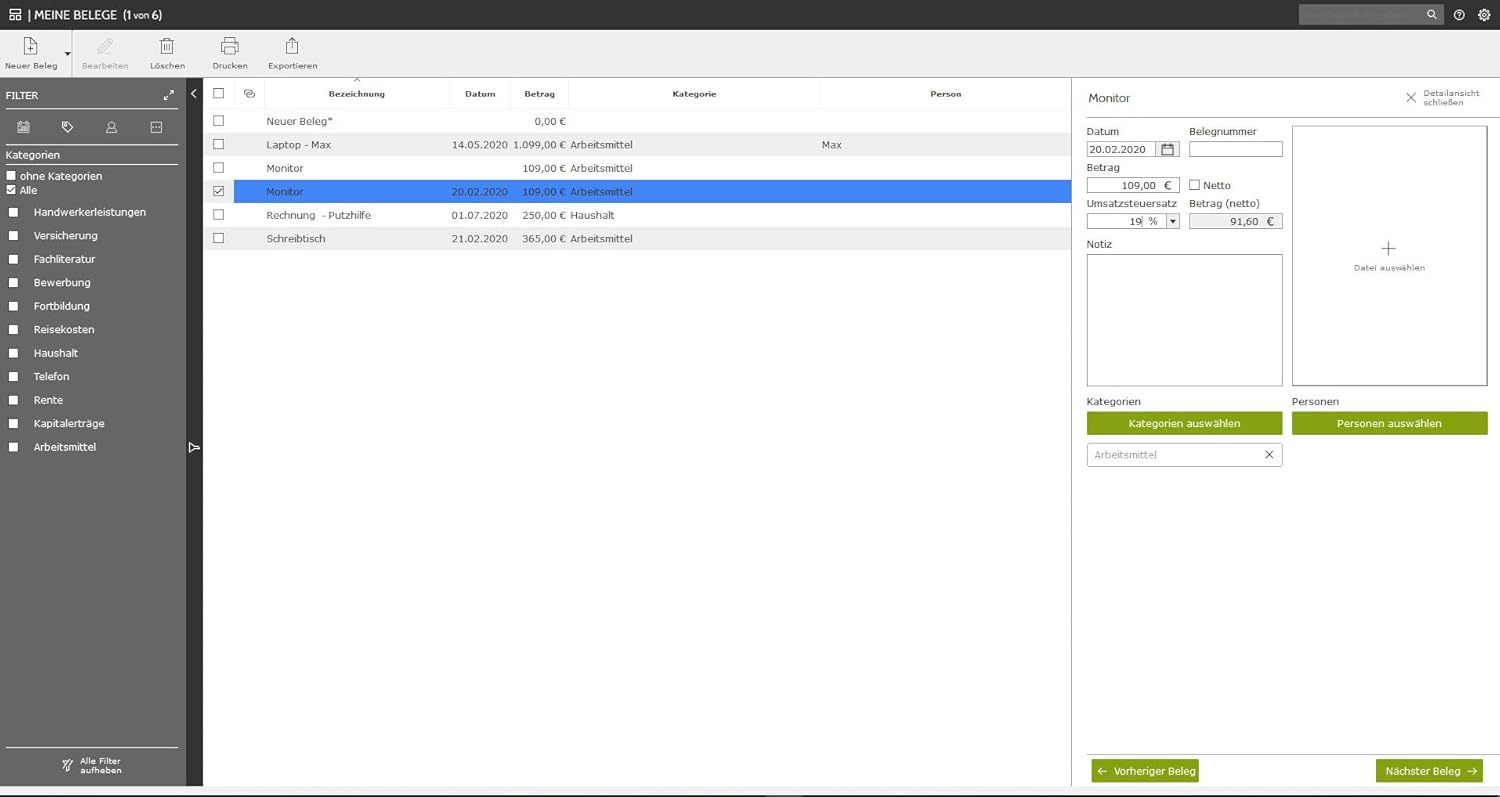Click the Drucken printer icon
This screenshot has width=1500, height=797.
coord(230,46)
